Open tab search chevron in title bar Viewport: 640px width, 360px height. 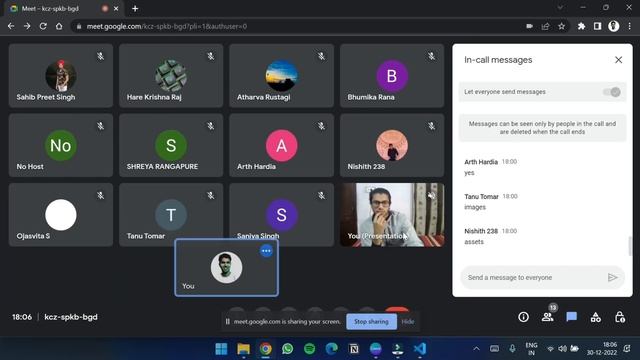pos(560,8)
